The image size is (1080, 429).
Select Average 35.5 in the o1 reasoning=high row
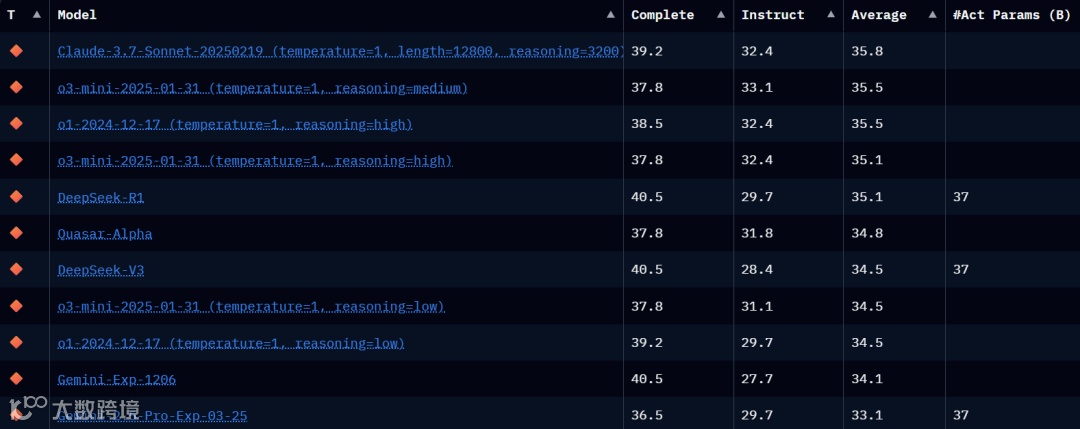[867, 124]
